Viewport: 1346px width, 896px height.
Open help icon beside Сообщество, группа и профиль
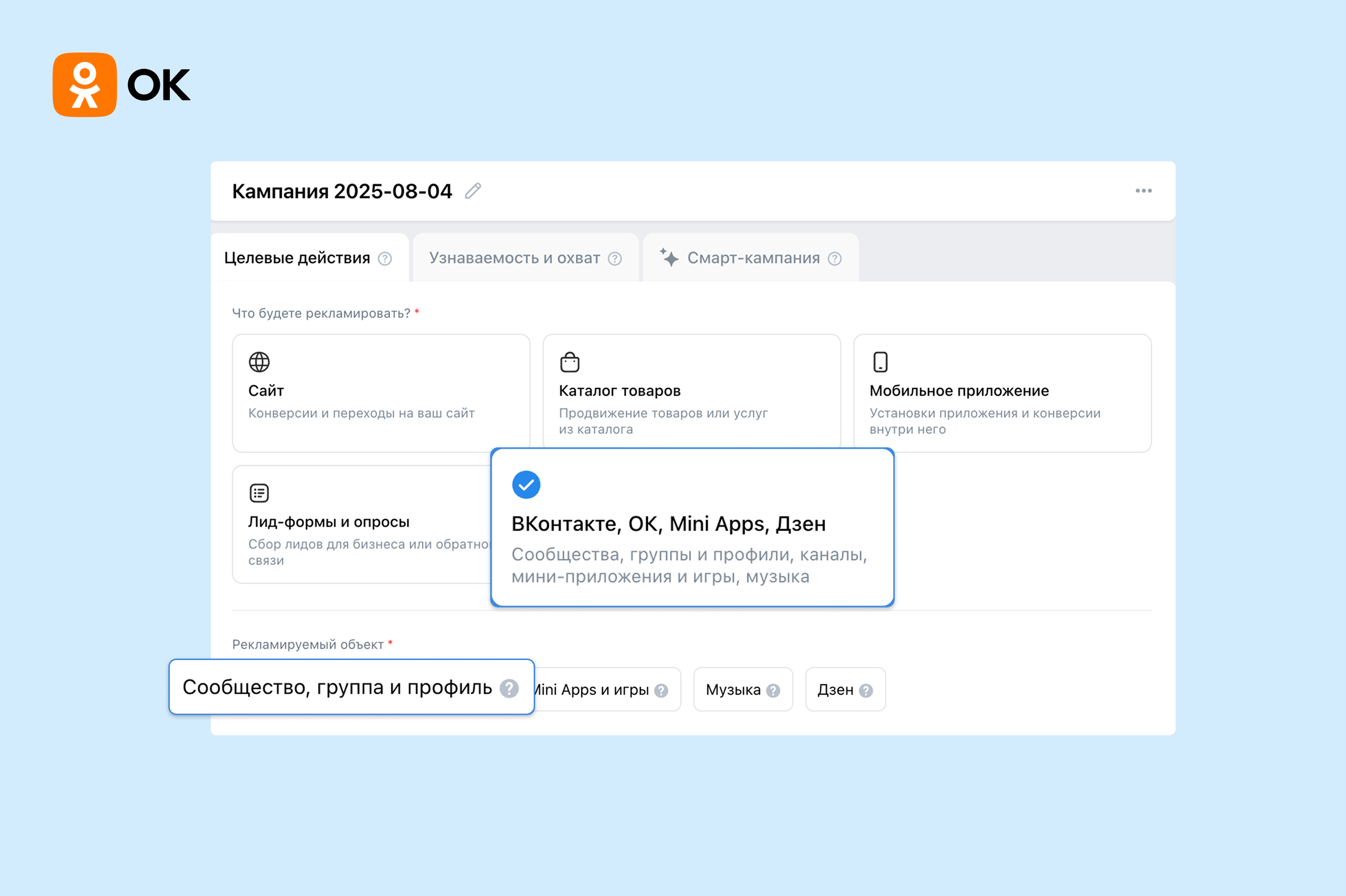point(509,688)
